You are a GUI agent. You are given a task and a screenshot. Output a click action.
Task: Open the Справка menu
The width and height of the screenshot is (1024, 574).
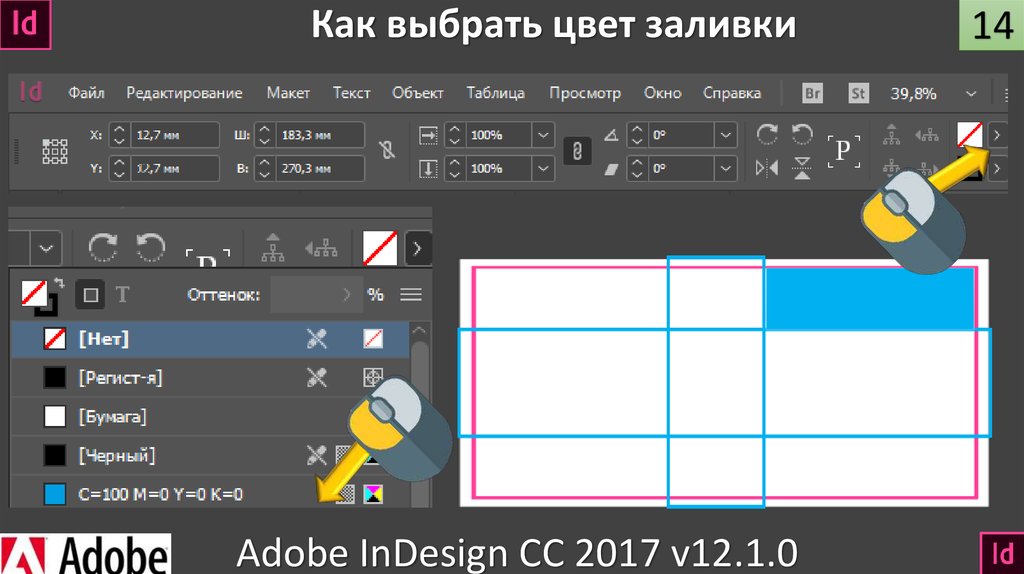731,93
